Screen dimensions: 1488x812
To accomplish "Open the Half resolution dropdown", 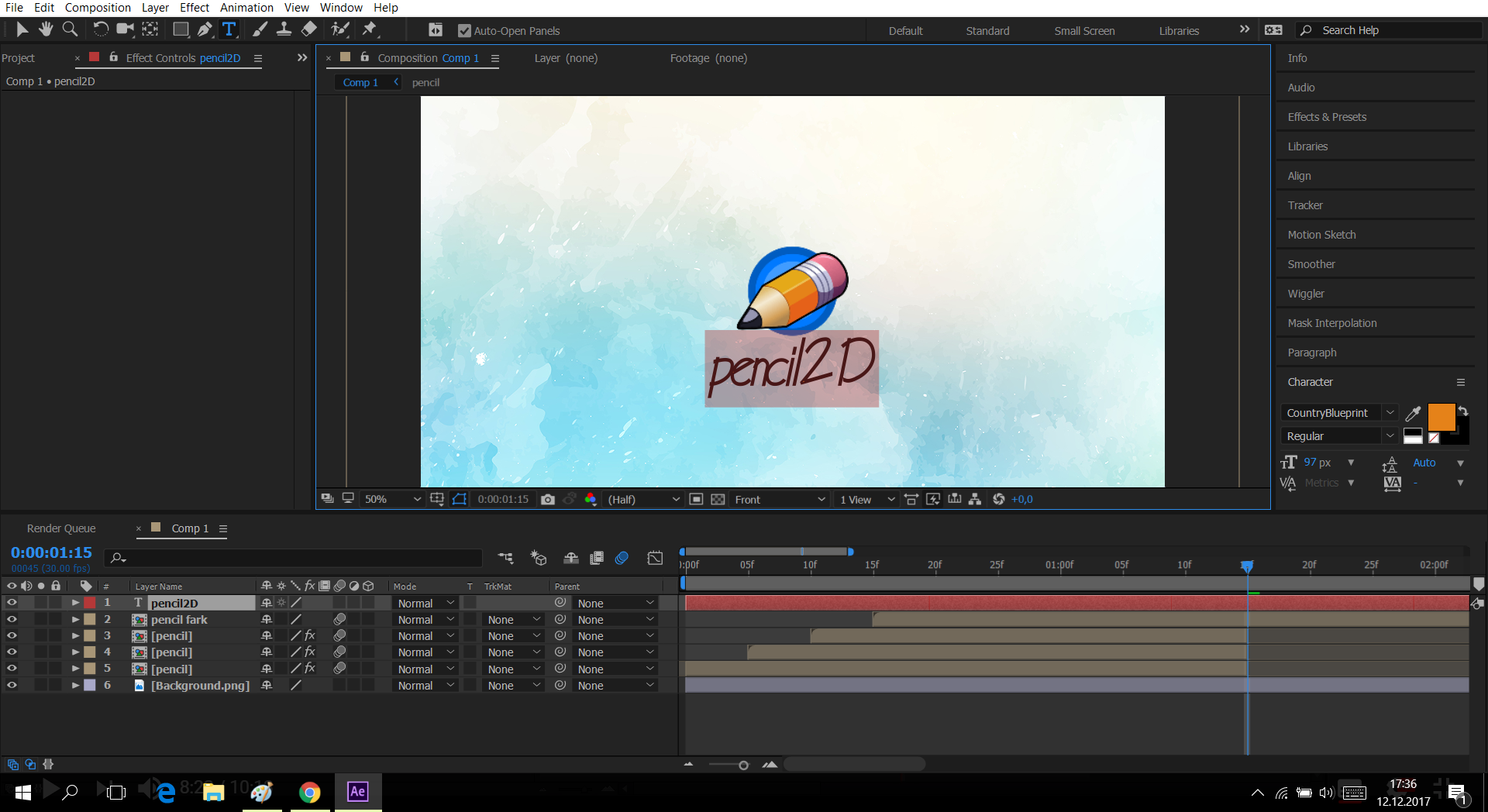I will pyautogui.click(x=643, y=499).
